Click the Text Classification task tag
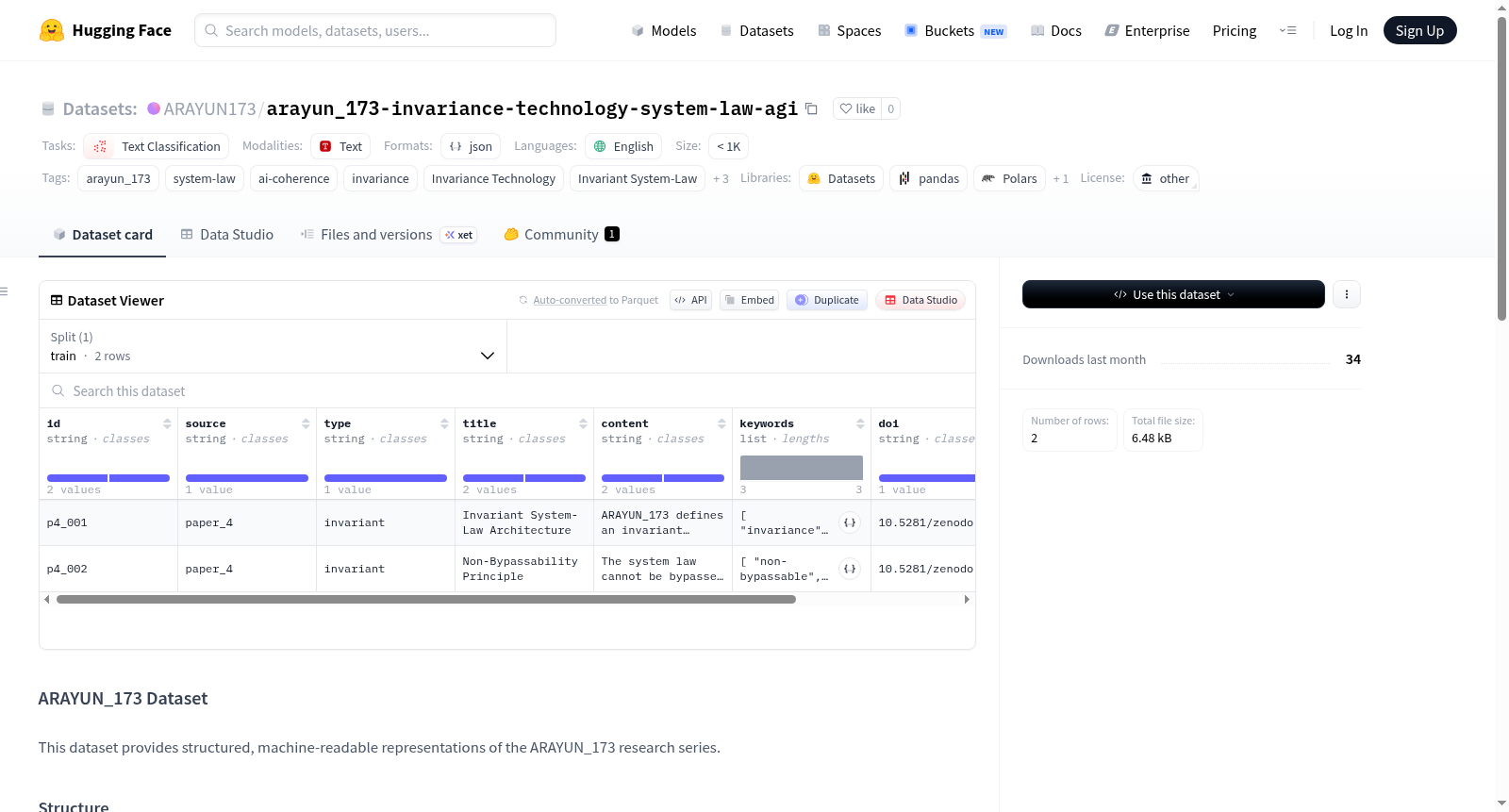This screenshot has height=812, width=1509. point(157,146)
